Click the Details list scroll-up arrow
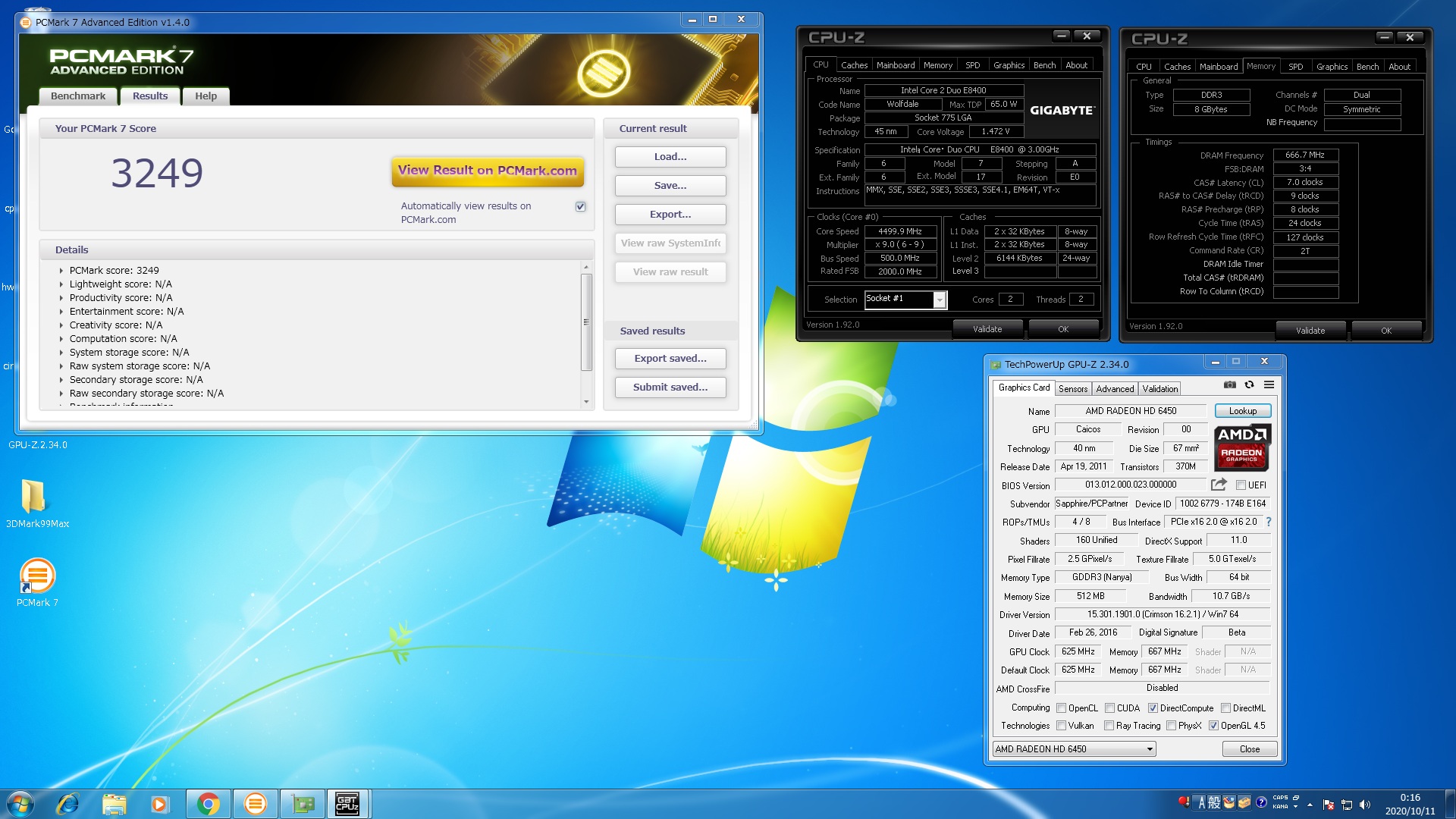This screenshot has height=819, width=1456. point(586,268)
